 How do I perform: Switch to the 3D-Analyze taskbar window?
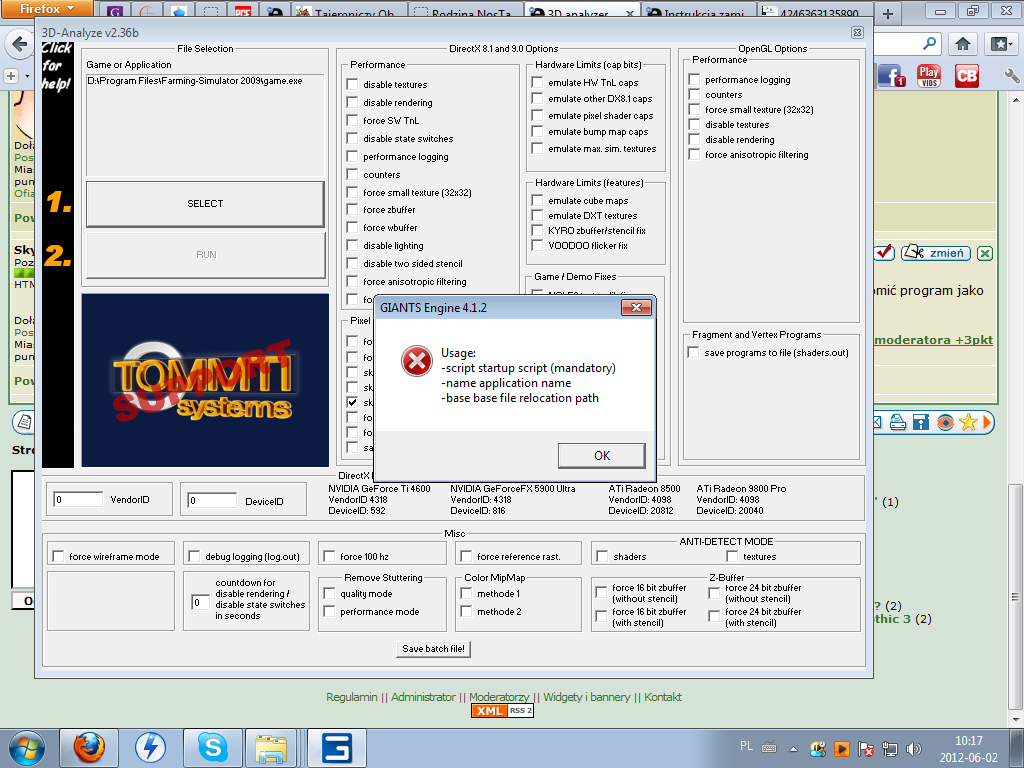336,747
